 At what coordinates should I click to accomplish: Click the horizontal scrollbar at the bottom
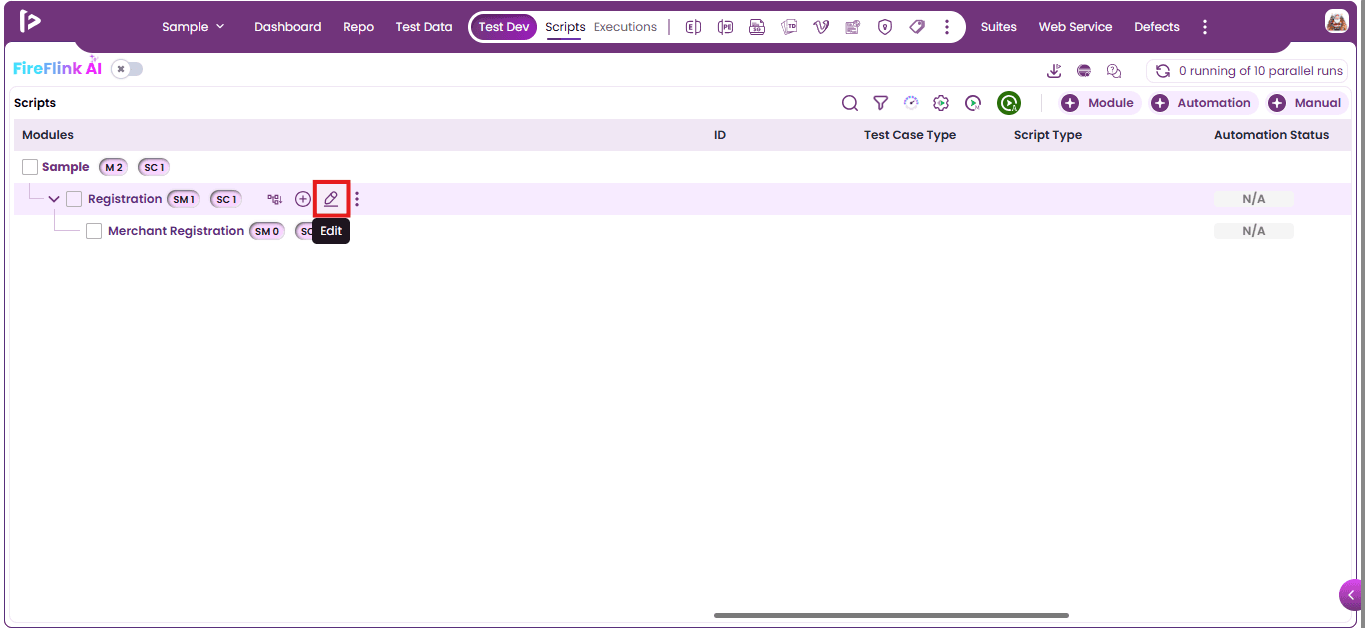coord(891,615)
